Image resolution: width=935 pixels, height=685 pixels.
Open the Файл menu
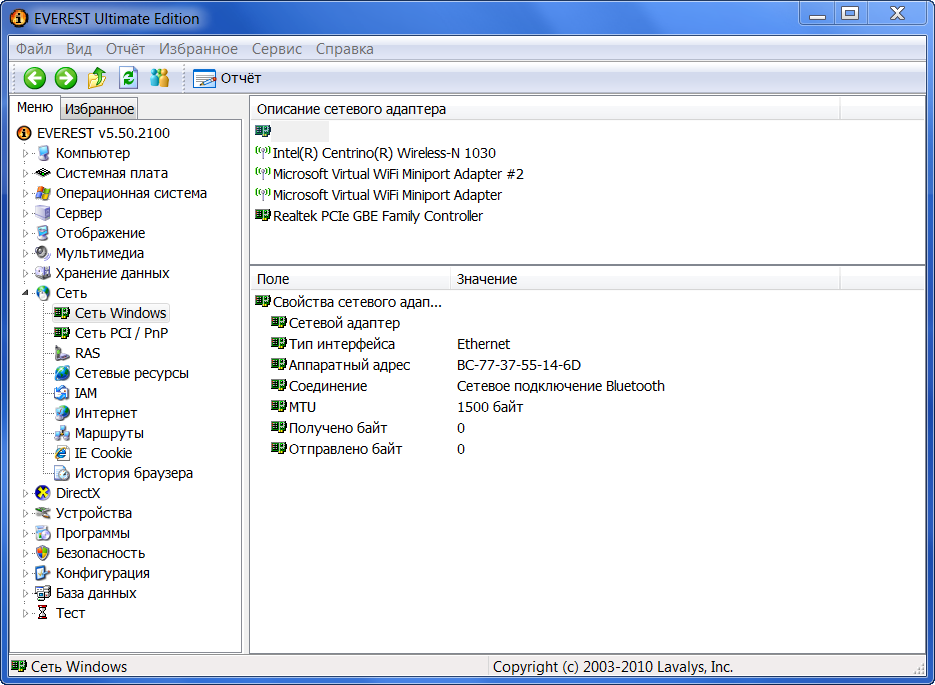[x=34, y=49]
